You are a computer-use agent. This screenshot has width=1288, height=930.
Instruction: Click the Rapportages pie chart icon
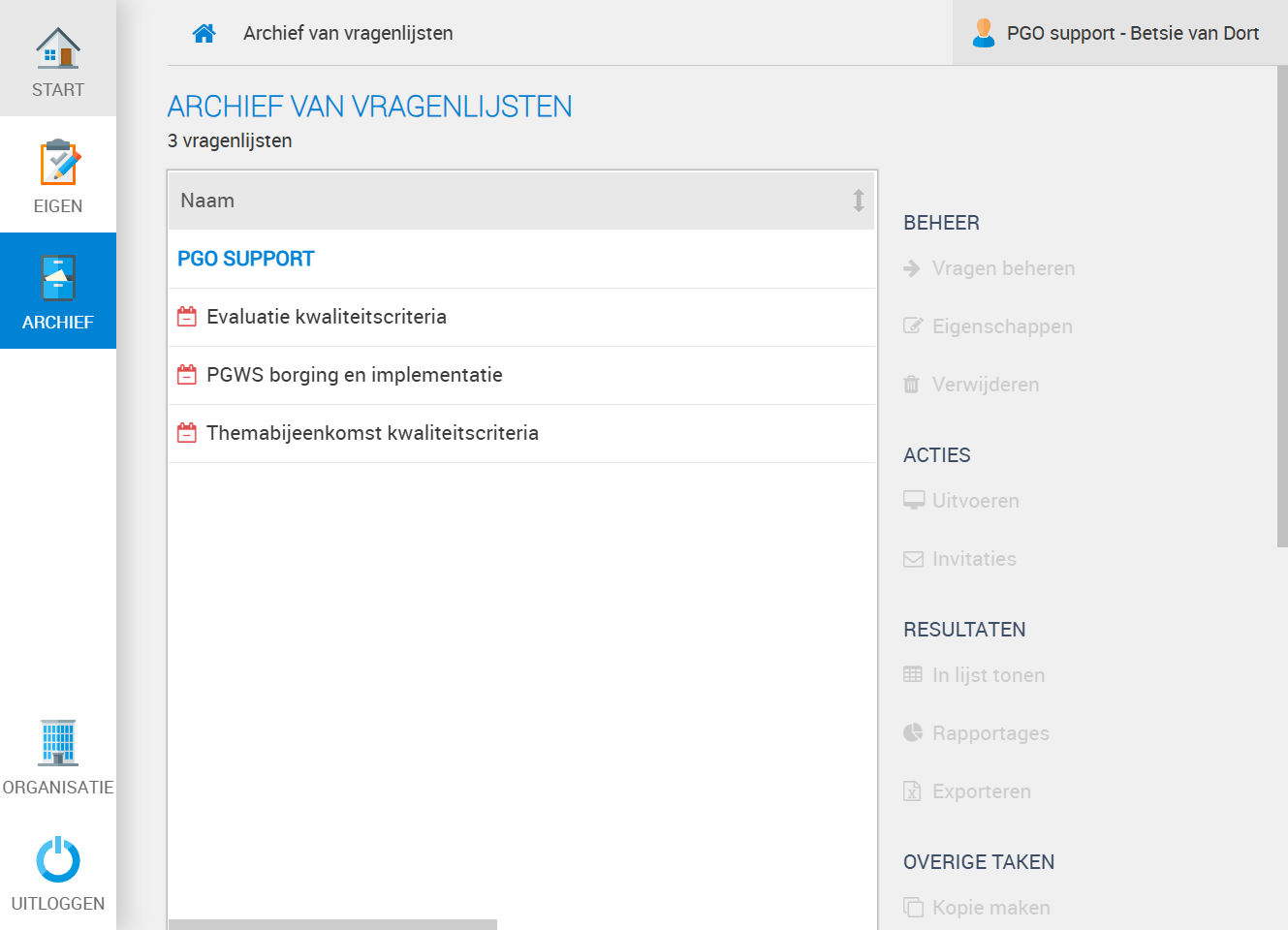(913, 732)
